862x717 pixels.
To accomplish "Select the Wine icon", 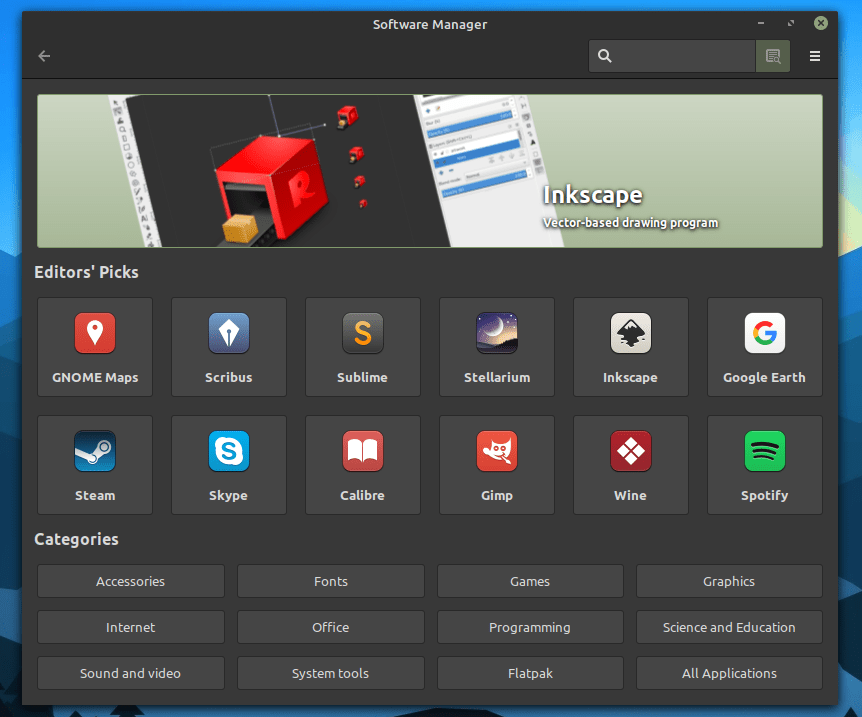I will (x=630, y=465).
